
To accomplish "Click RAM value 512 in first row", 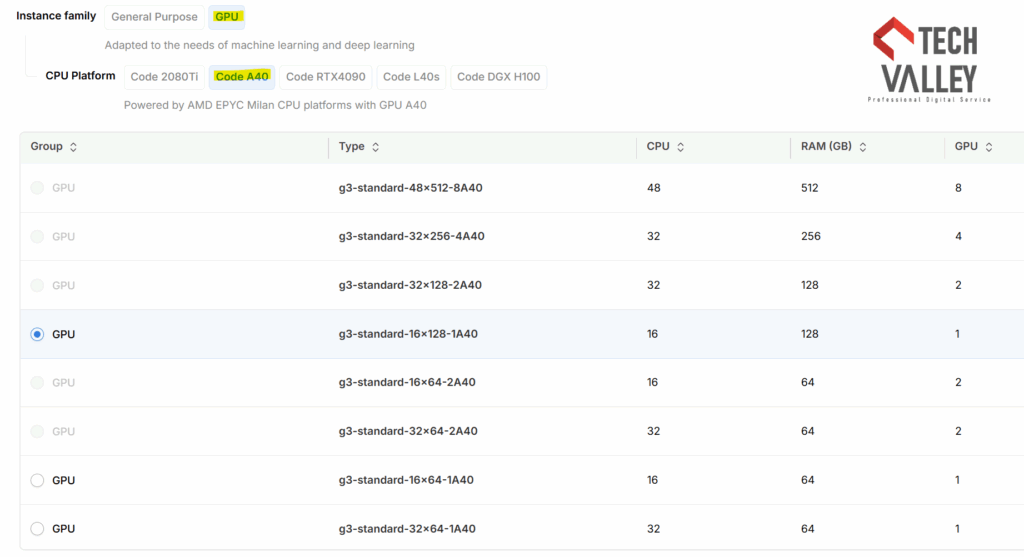I will tap(810, 188).
